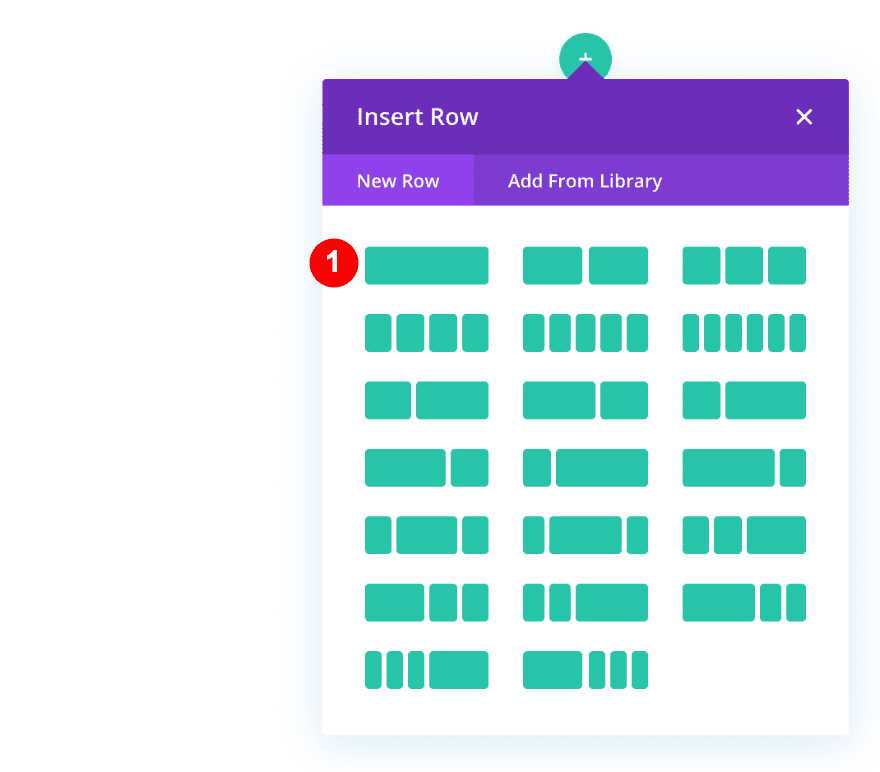
Task: Select the bottom-left column layout option
Action: point(427,670)
